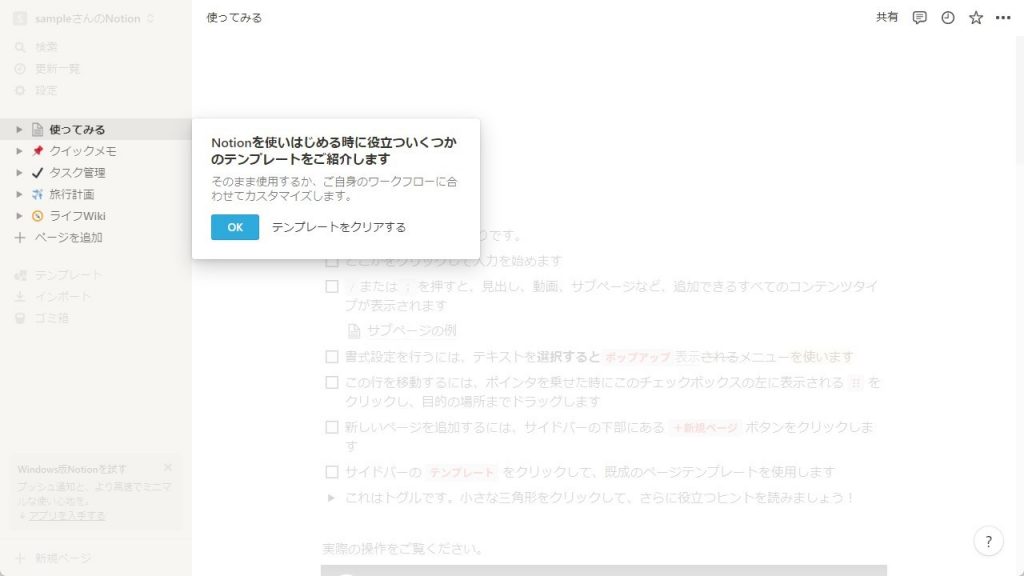Screen dimensions: 1024x576
Task: Click the highlighted ポップアップ text
Action: (637, 357)
